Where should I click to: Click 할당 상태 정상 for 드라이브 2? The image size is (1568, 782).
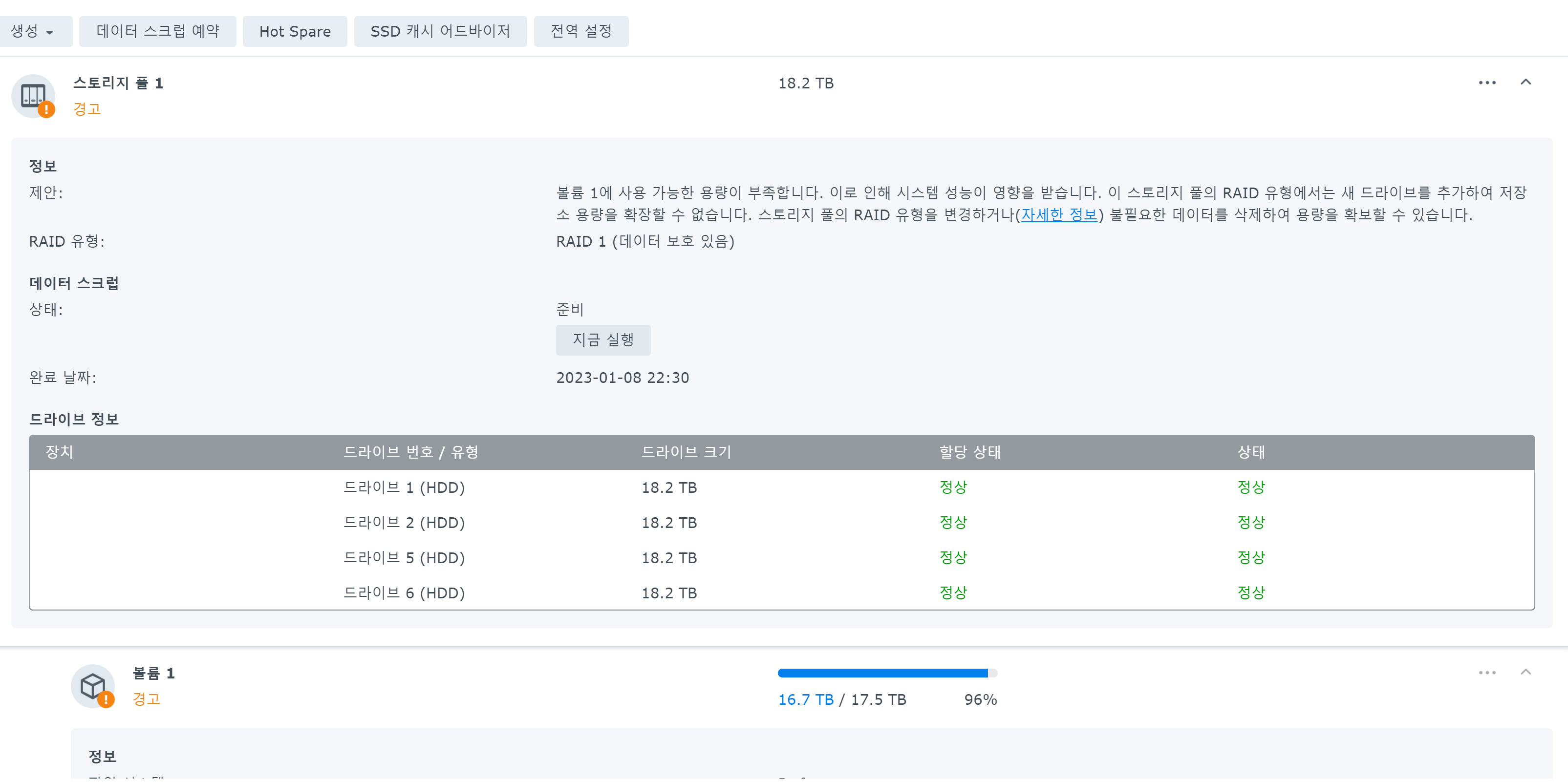(953, 523)
